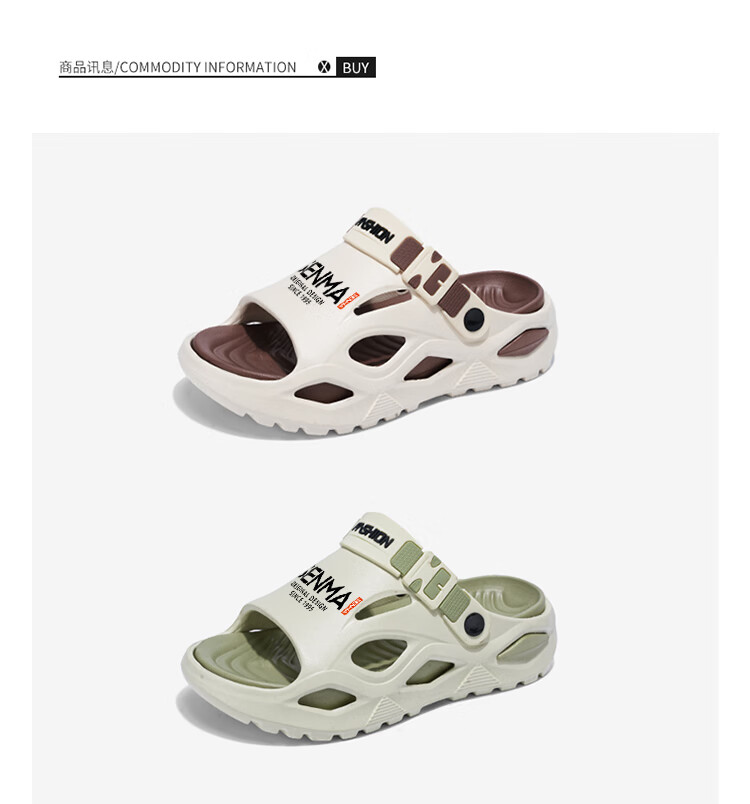The image size is (750, 804).
Task: Open the brown and cream sandal image
Action: (367, 323)
